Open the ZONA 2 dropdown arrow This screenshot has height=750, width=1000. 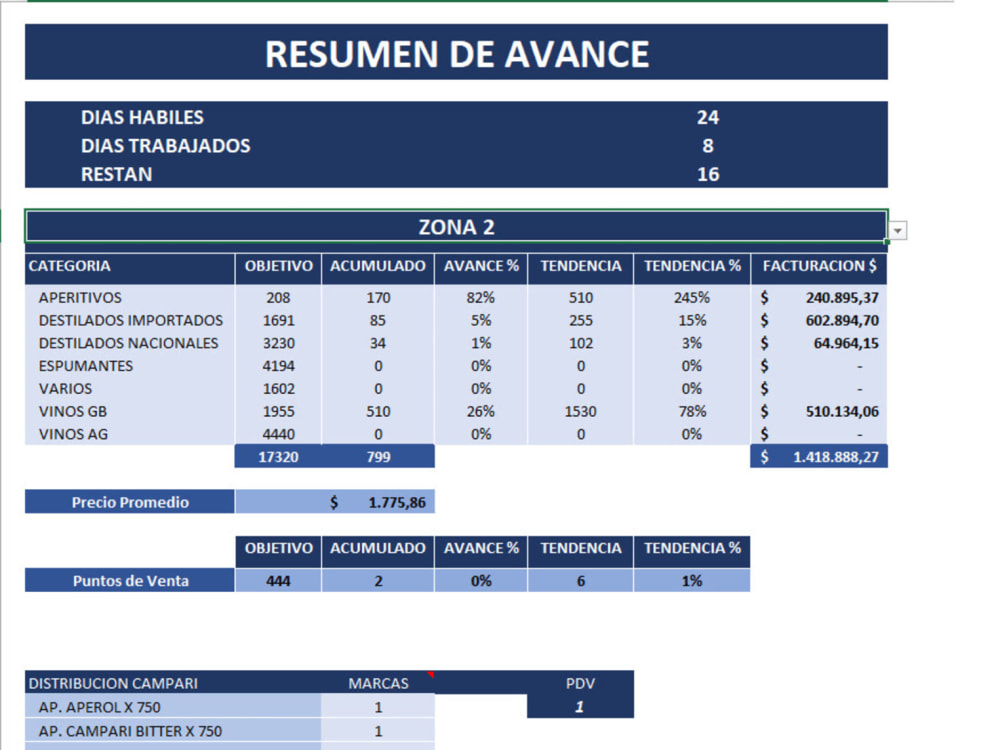[897, 231]
